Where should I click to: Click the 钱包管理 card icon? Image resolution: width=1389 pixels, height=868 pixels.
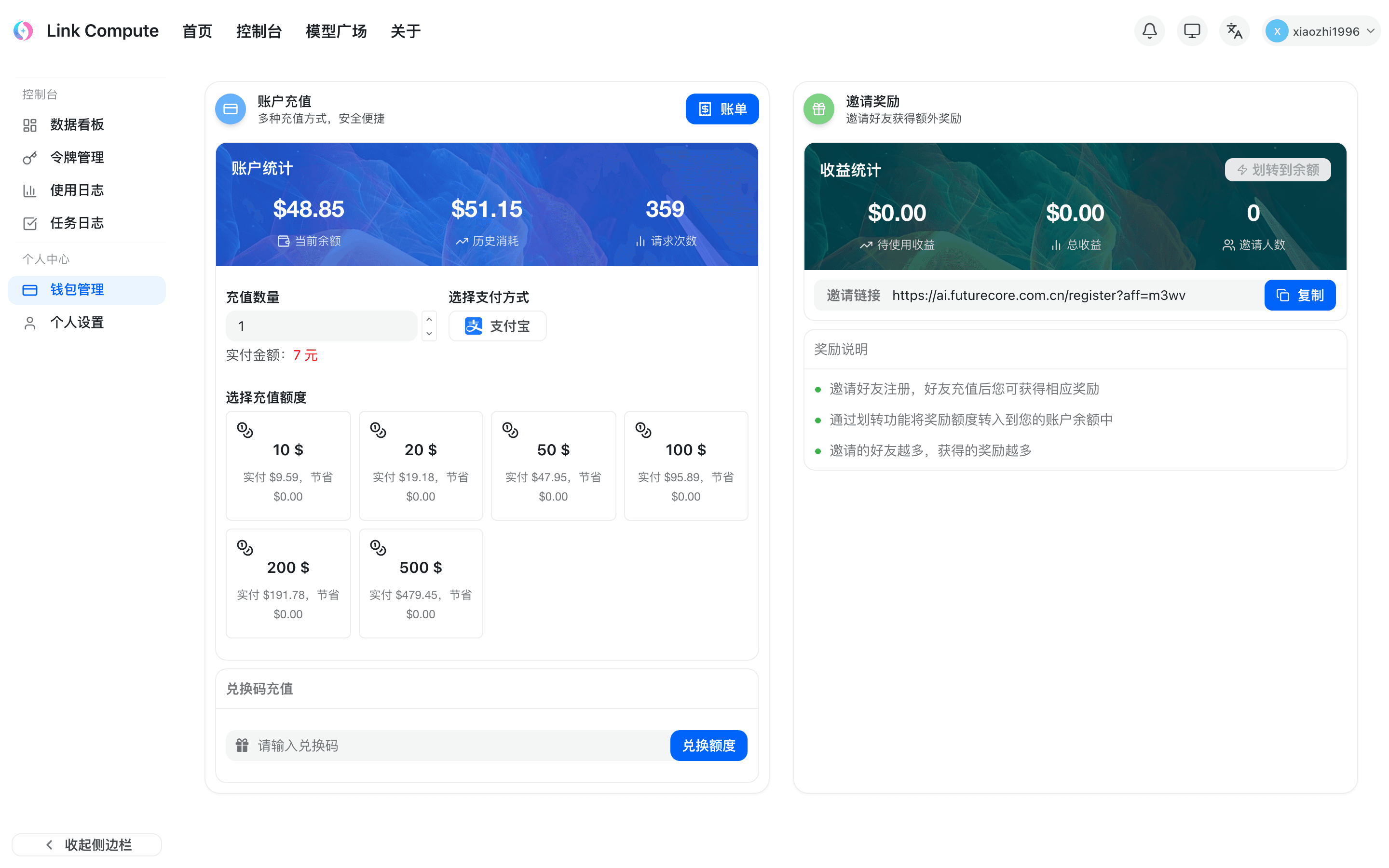click(x=30, y=290)
